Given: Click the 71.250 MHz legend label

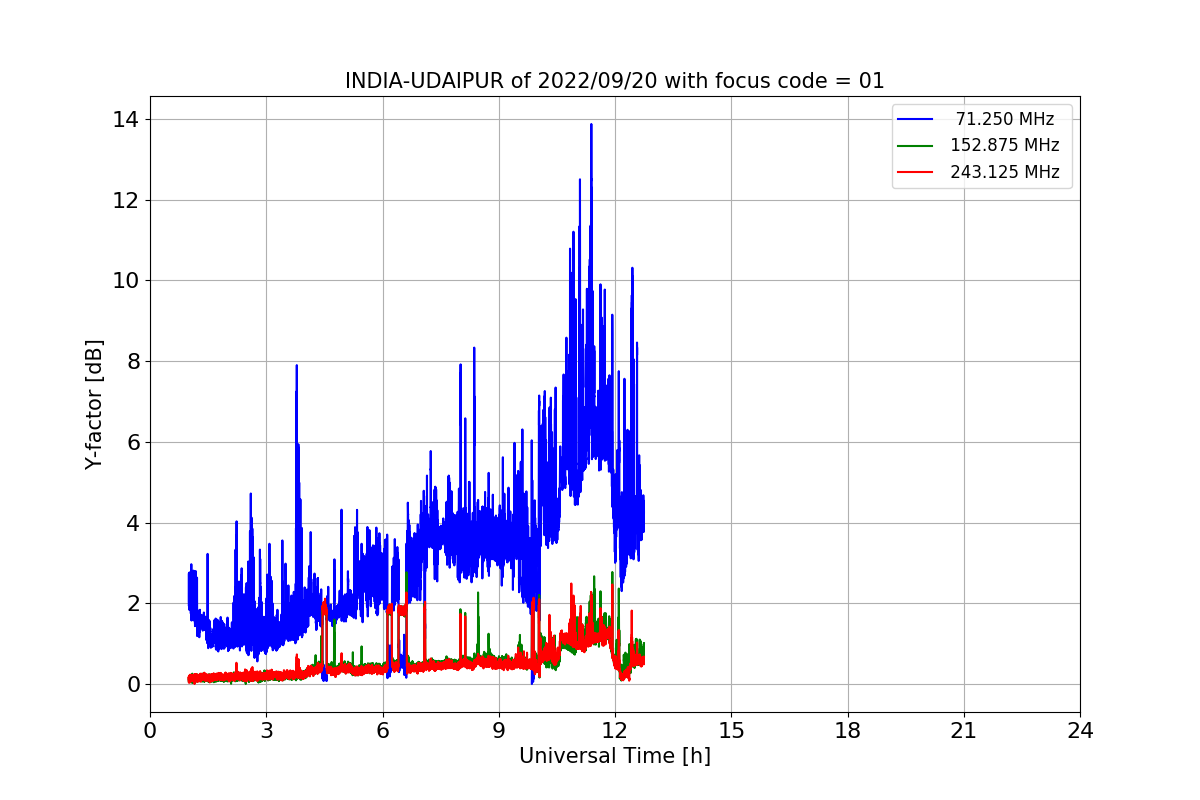Looking at the screenshot, I should pos(1005,119).
